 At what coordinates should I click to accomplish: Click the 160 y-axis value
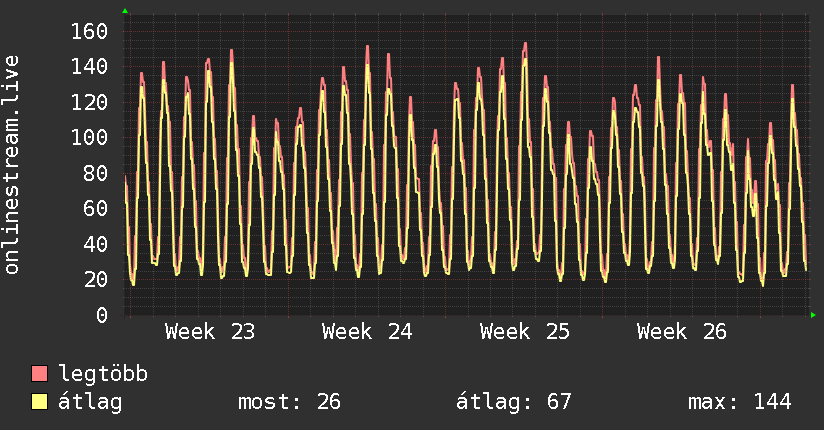coord(89,32)
